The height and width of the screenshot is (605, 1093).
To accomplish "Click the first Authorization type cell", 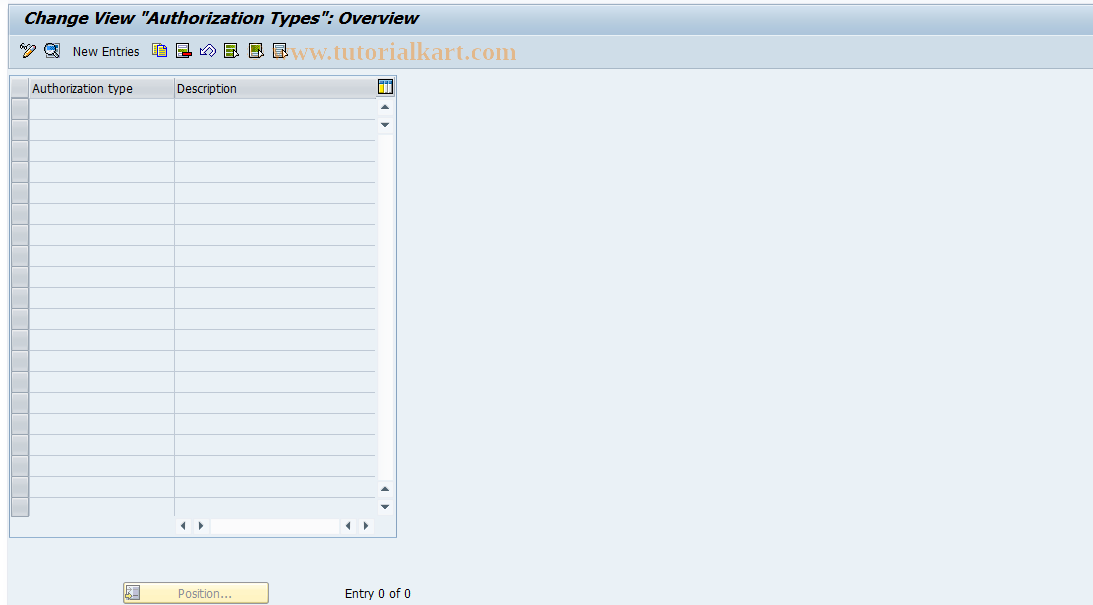I will tap(102, 109).
